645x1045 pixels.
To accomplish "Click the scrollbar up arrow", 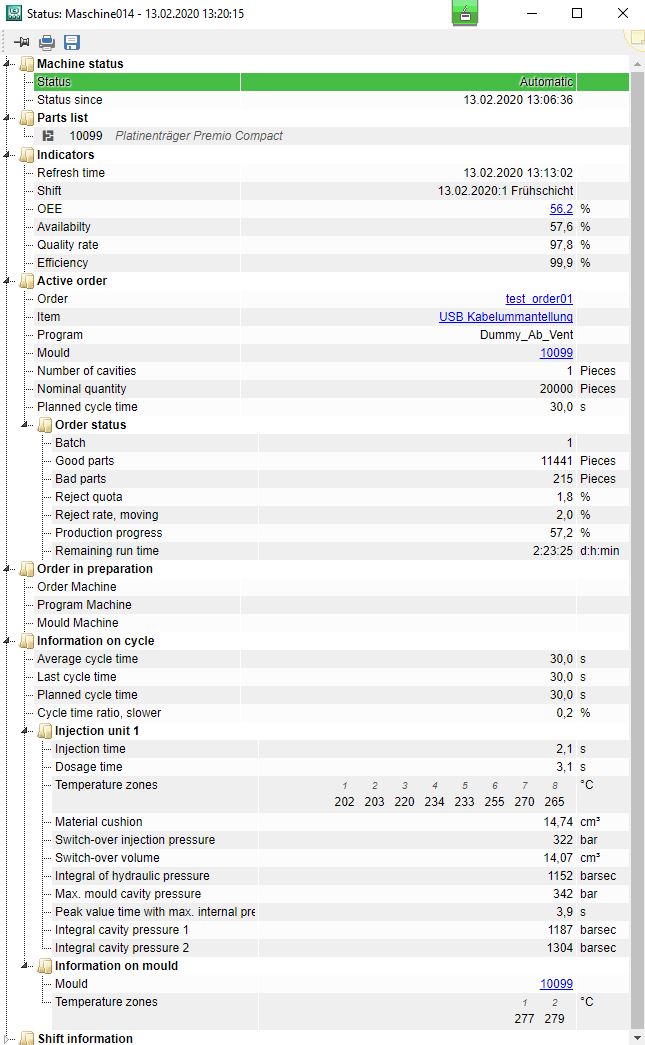I will (637, 65).
